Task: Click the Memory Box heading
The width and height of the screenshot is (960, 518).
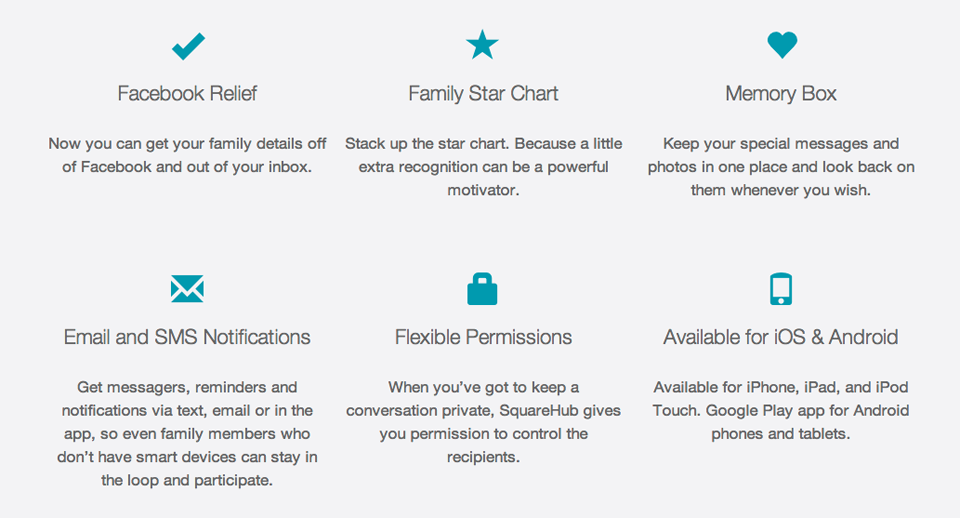Action: tap(781, 94)
